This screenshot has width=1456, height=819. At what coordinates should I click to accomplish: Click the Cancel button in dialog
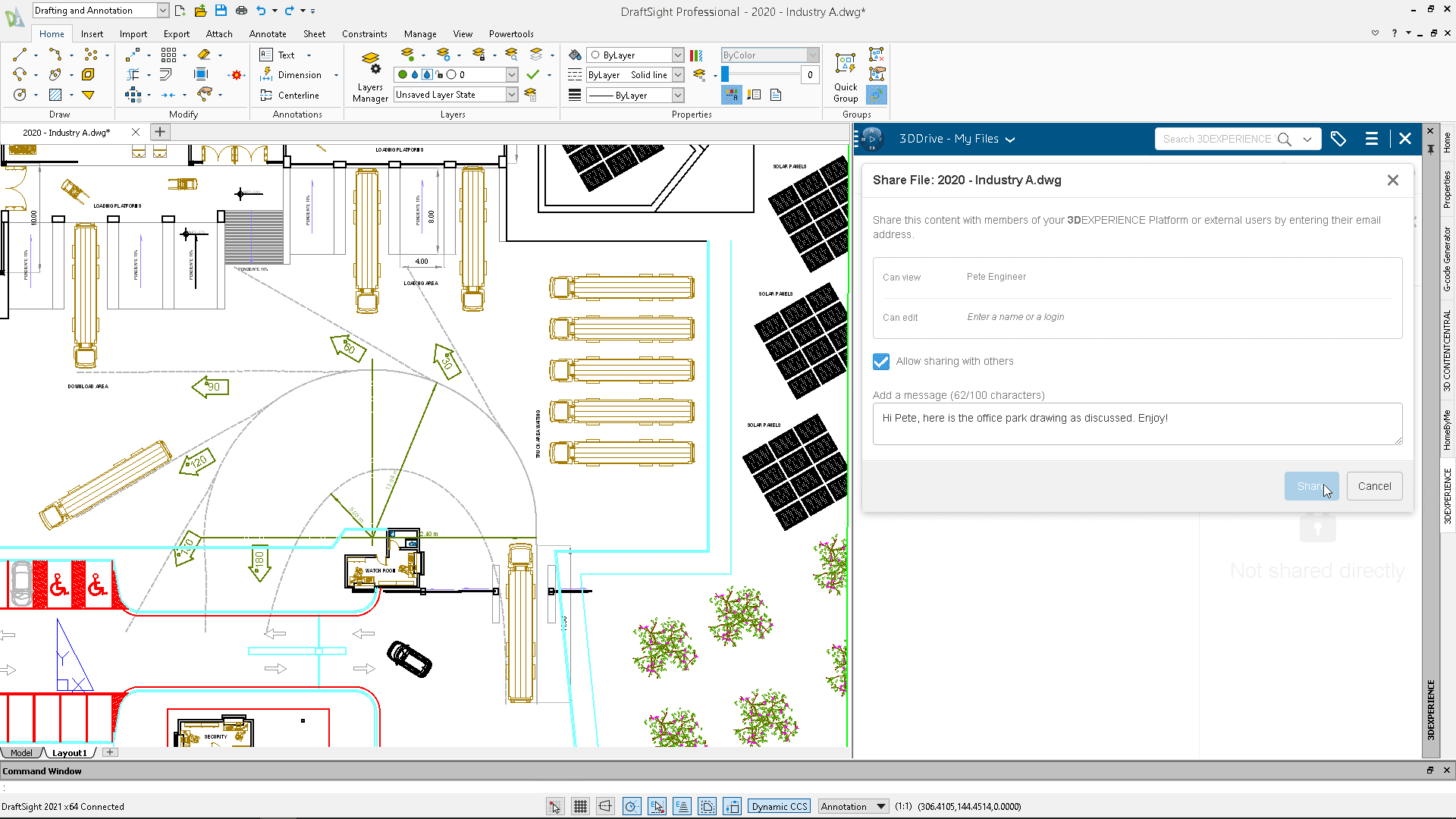click(x=1375, y=486)
